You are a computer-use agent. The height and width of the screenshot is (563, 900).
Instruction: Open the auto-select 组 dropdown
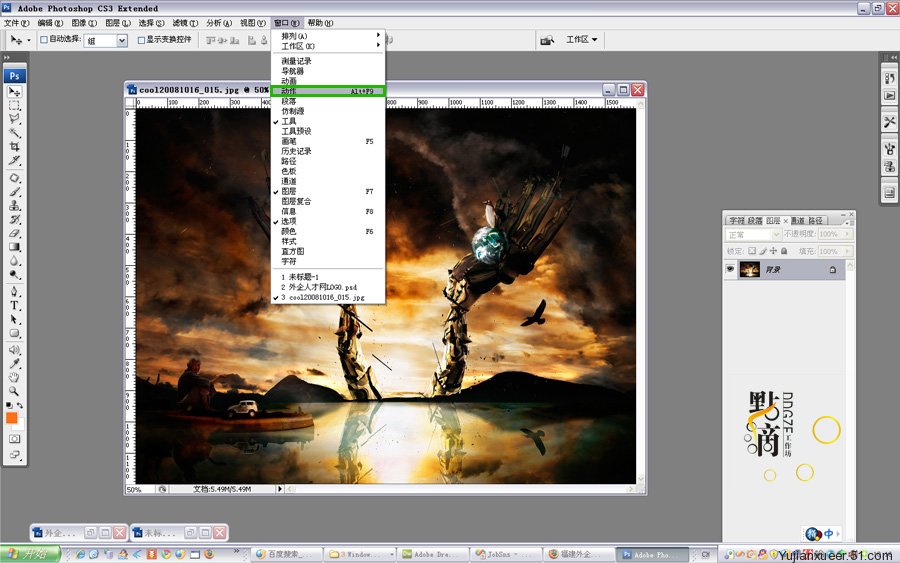click(x=122, y=40)
